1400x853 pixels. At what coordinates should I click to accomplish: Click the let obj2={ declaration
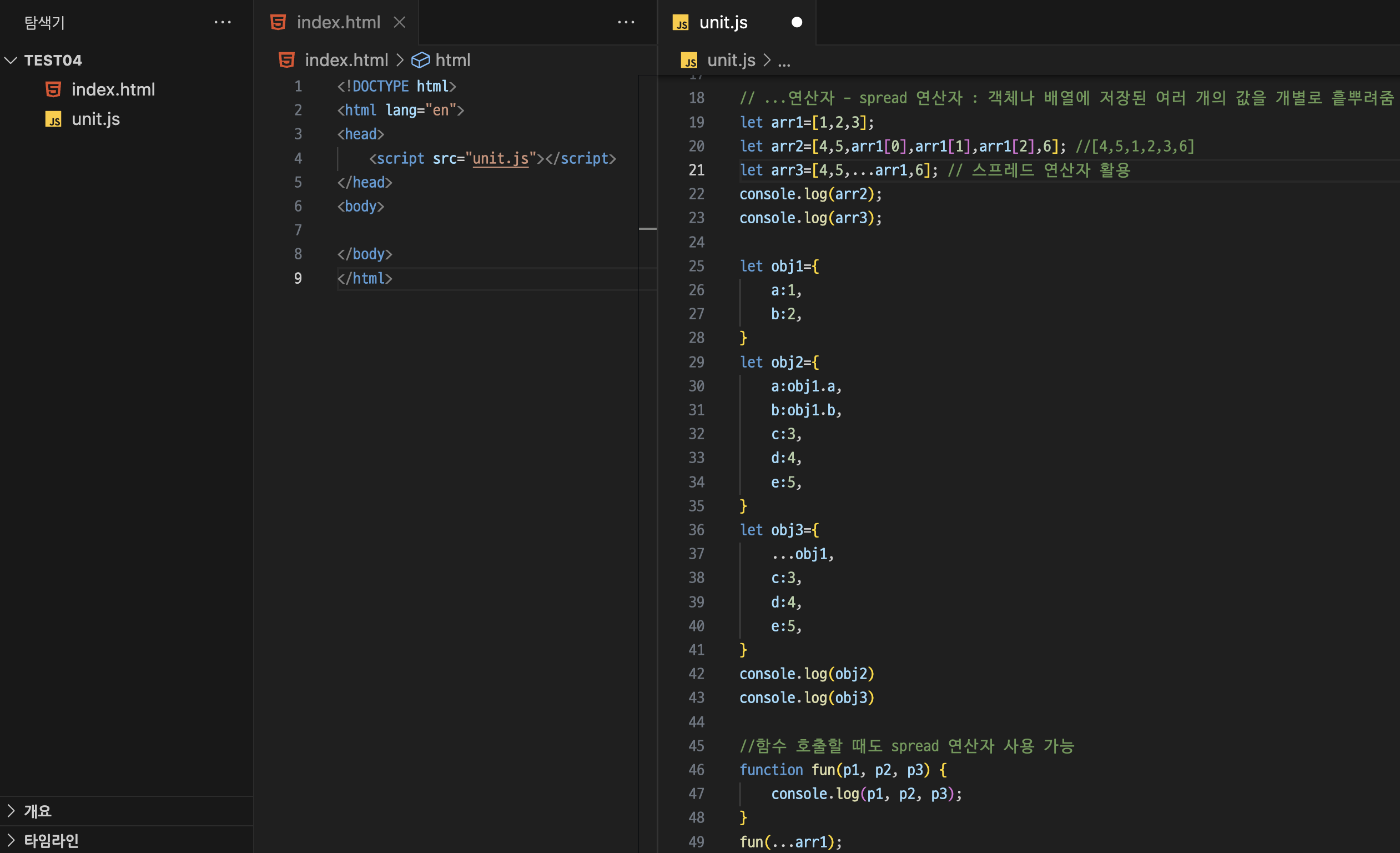tap(779, 362)
